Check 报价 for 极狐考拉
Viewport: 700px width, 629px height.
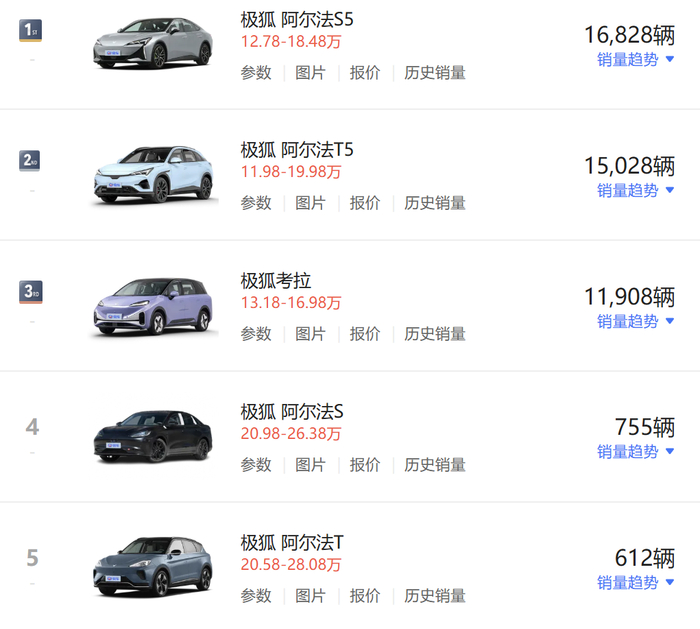pyautogui.click(x=365, y=334)
